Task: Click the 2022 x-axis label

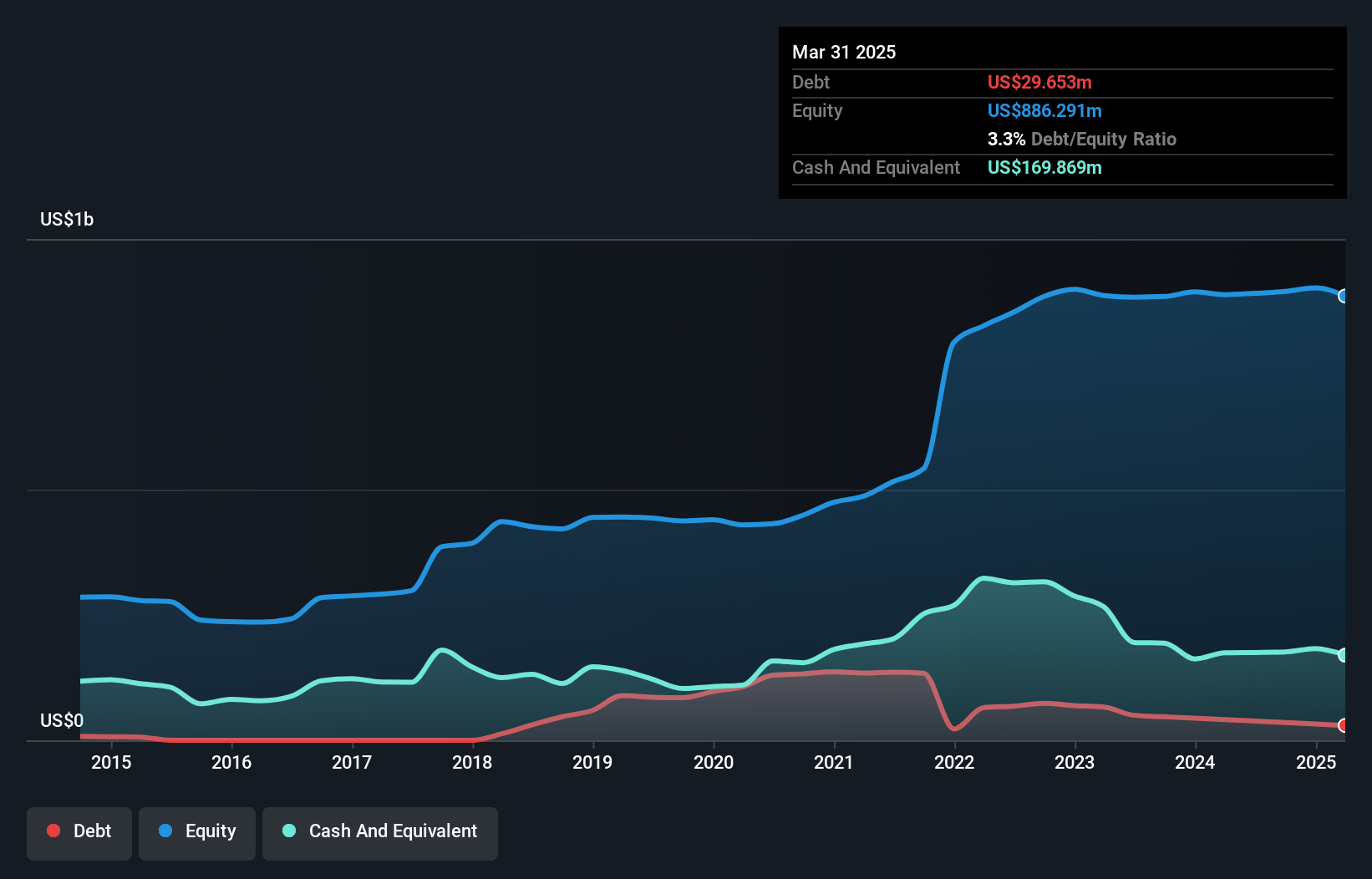Action: [x=954, y=762]
